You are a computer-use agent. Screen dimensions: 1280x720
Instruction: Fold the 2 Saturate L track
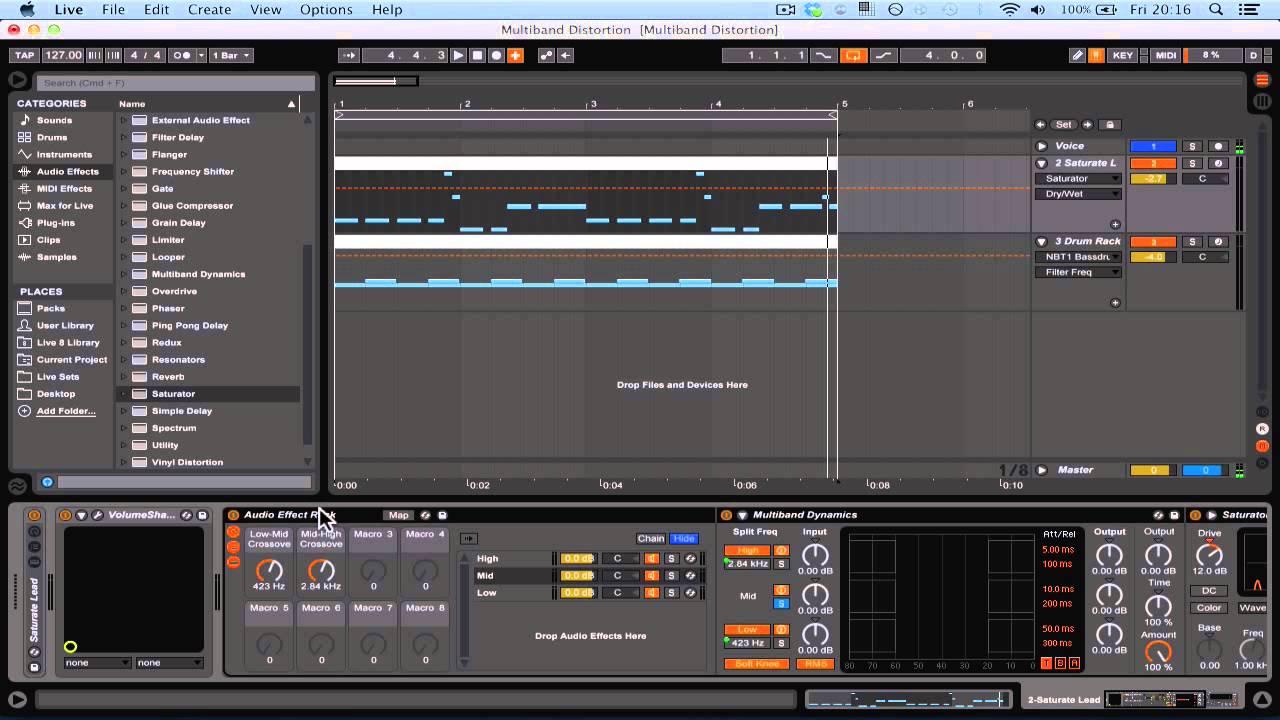pos(1041,163)
